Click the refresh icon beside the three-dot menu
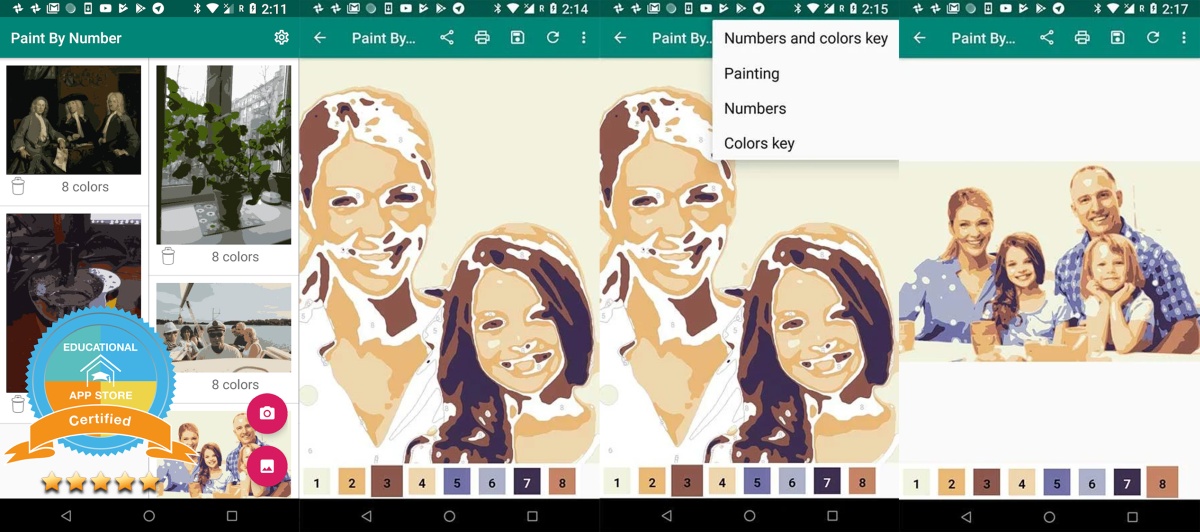 tap(552, 38)
